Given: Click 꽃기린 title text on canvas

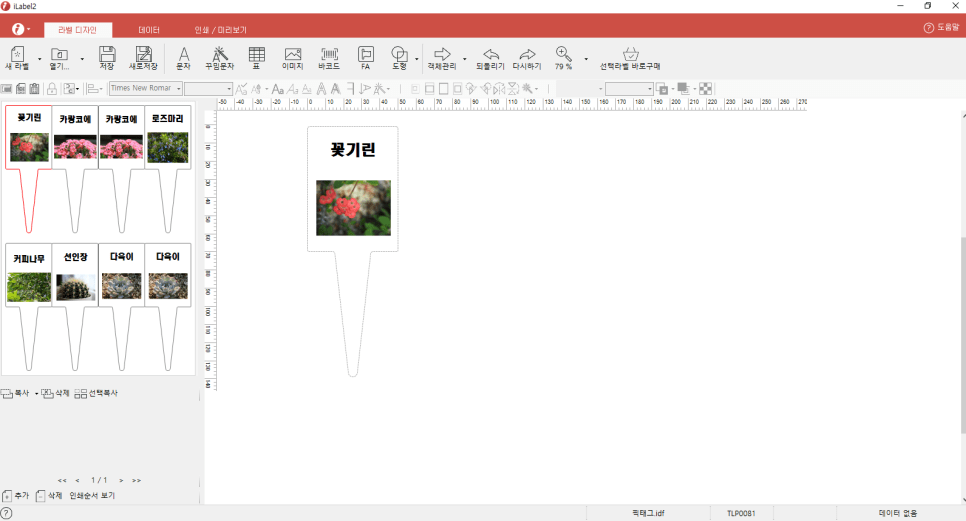Looking at the screenshot, I should pos(353,150).
